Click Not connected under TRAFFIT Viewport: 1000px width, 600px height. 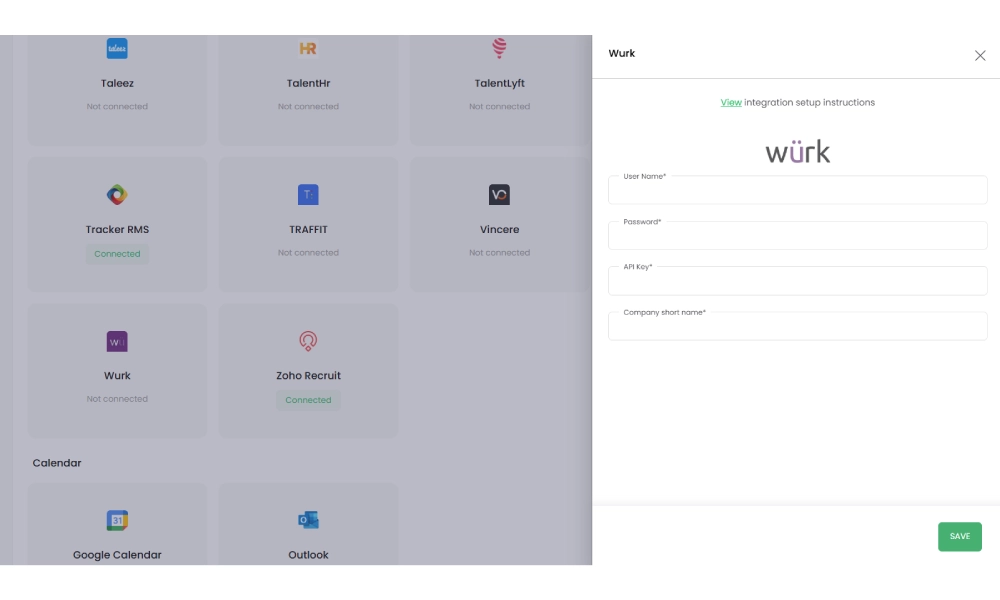tap(308, 252)
